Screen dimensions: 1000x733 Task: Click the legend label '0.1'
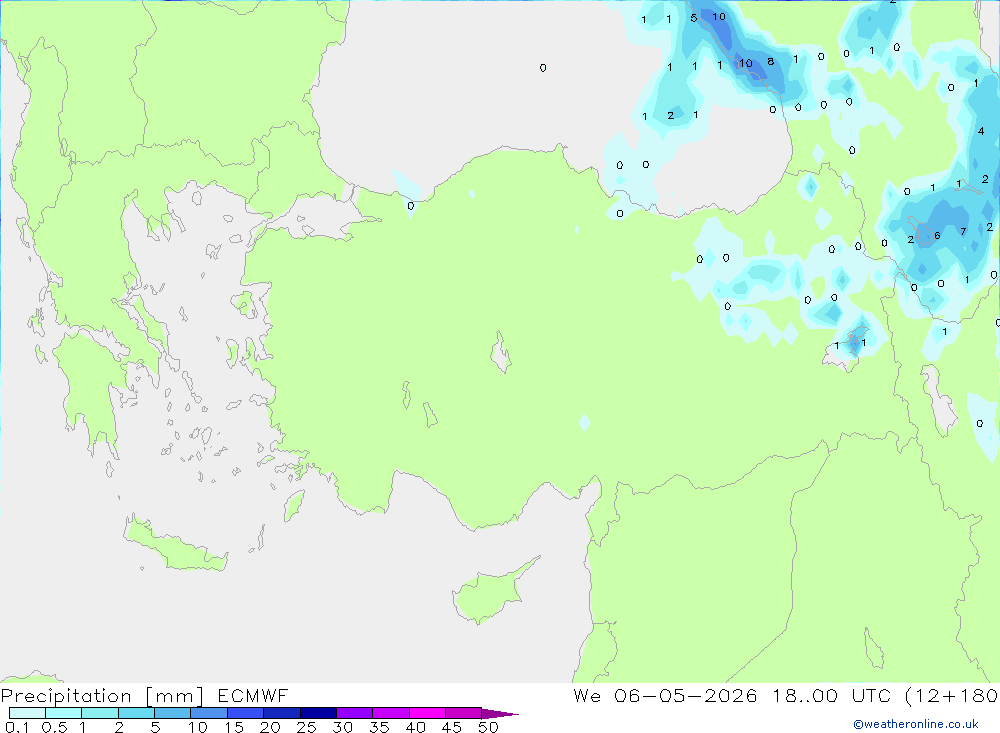(x=17, y=727)
